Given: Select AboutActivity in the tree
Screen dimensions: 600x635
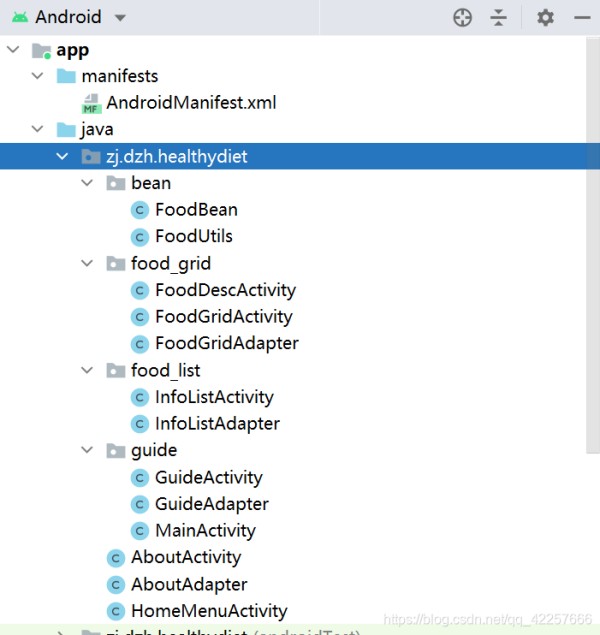Looking at the screenshot, I should (x=186, y=558).
